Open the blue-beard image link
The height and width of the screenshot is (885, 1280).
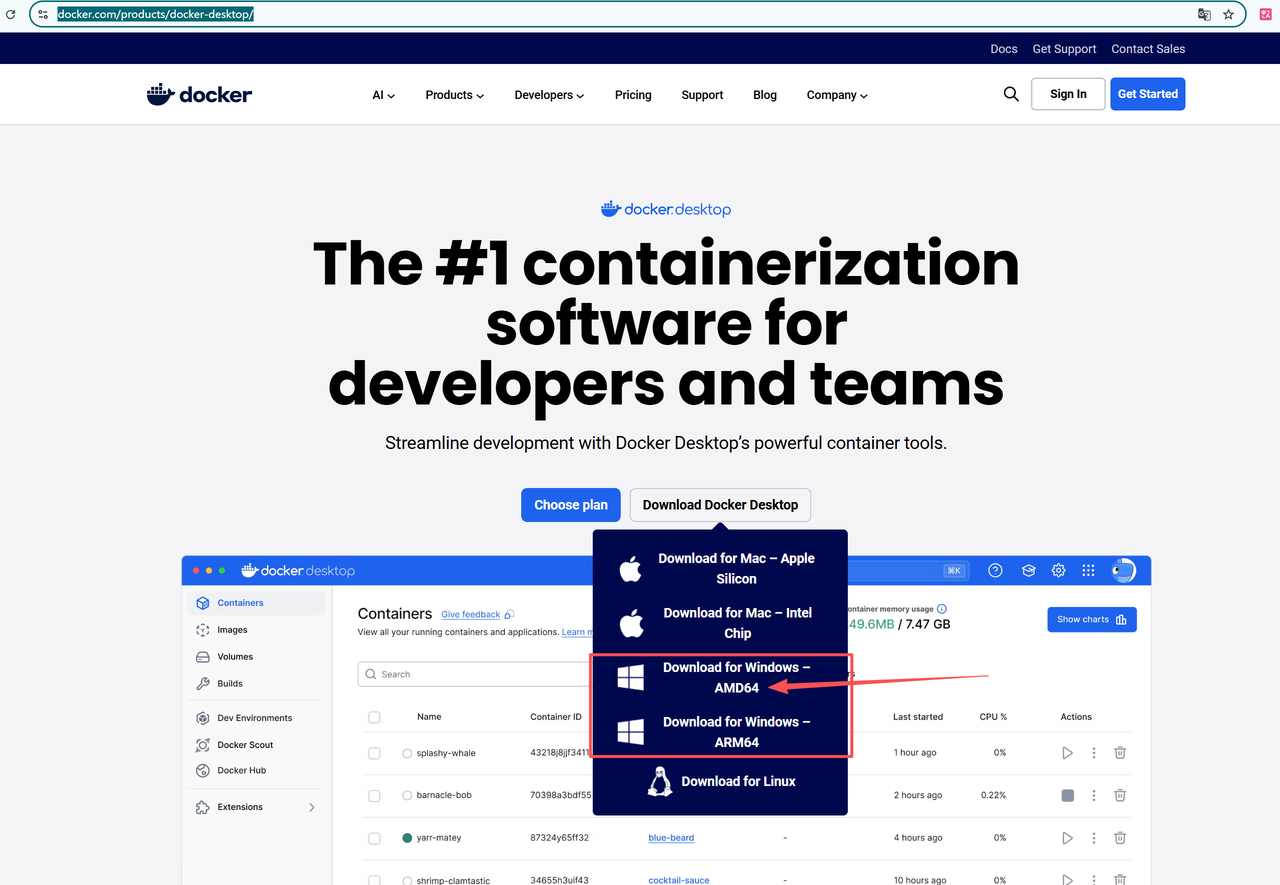671,838
